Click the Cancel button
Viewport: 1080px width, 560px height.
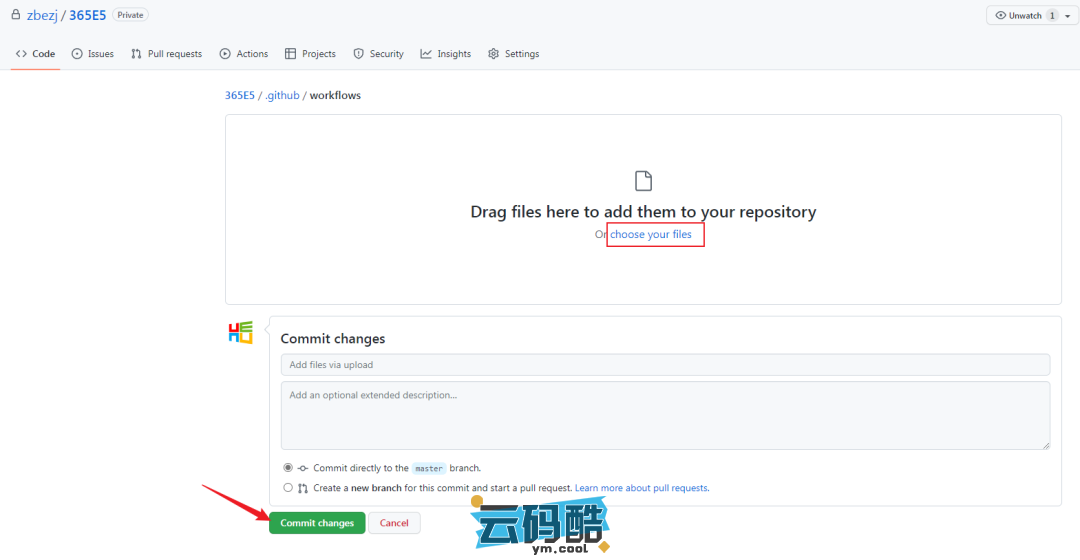coord(394,523)
